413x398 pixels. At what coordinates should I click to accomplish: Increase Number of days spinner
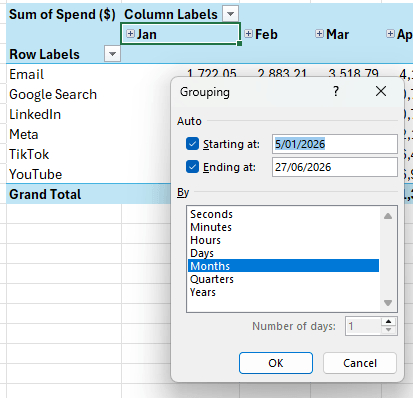(x=388, y=322)
